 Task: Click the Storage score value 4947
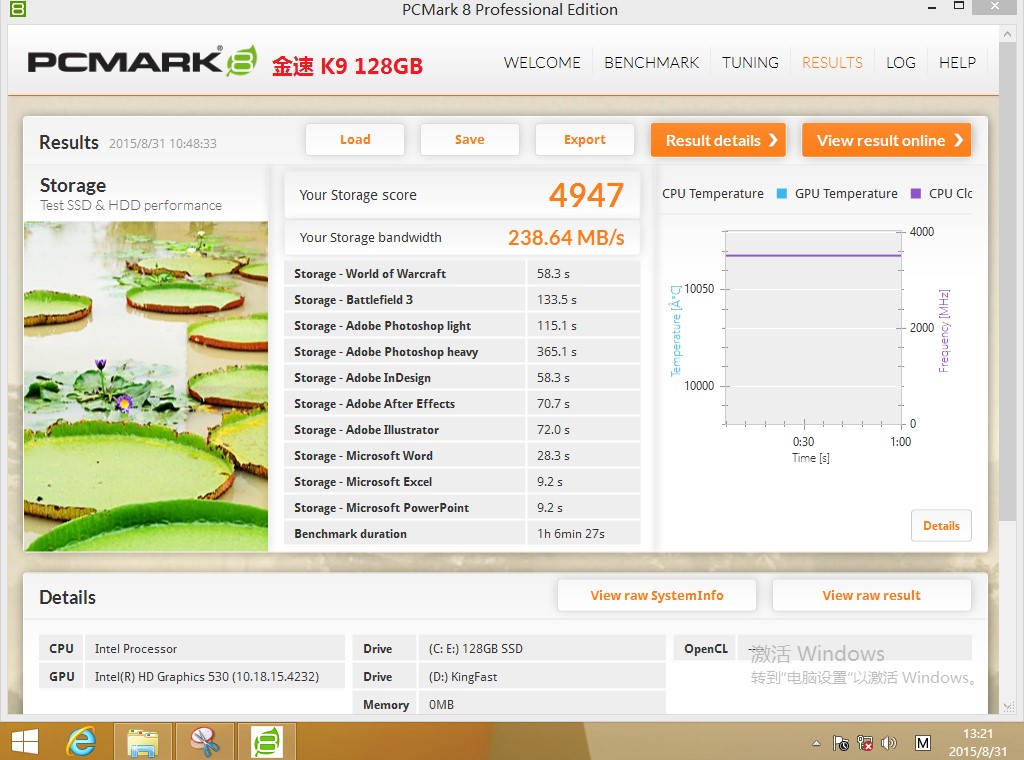point(586,195)
